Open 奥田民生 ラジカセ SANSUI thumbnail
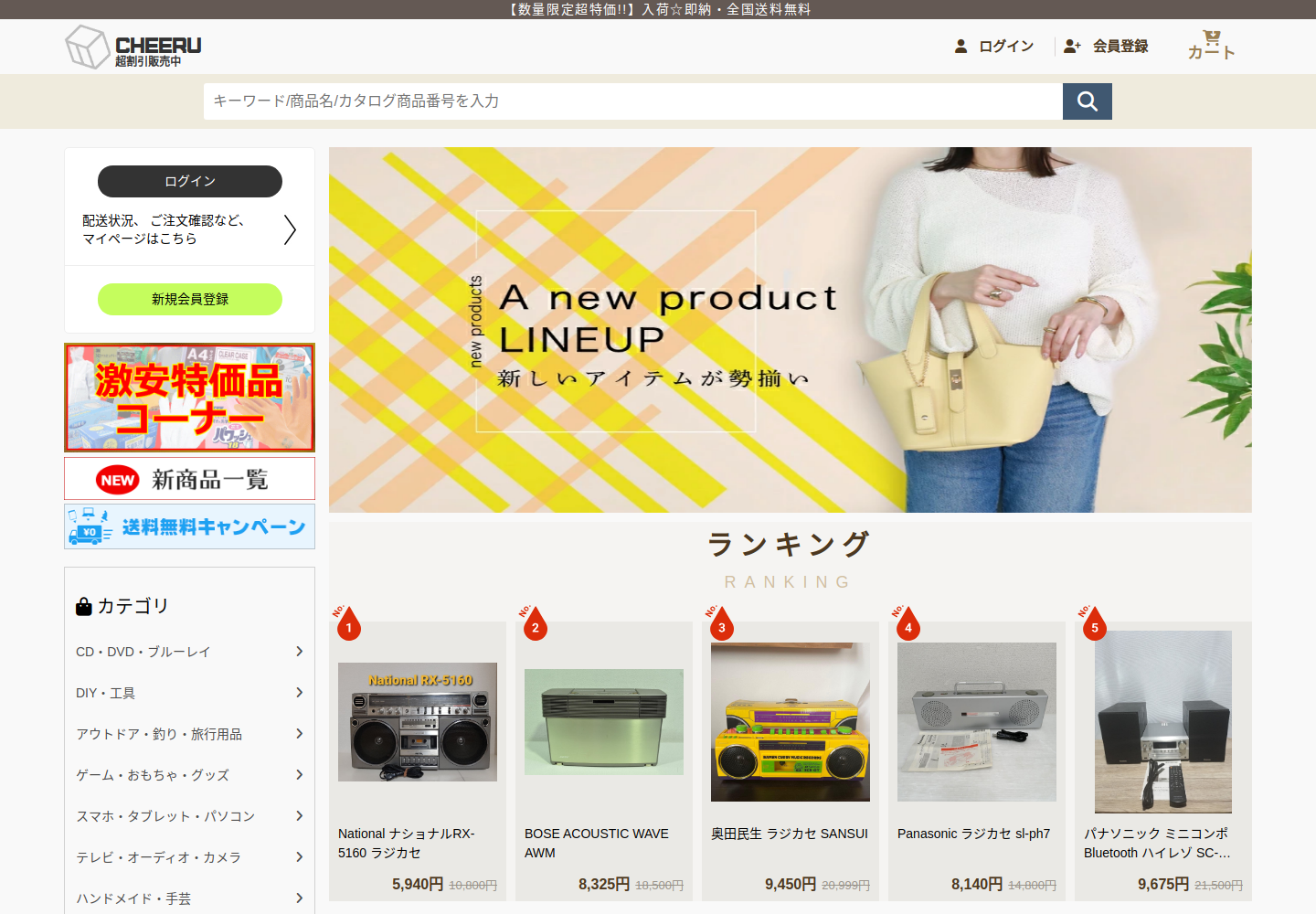This screenshot has width=1316, height=914. tap(791, 722)
